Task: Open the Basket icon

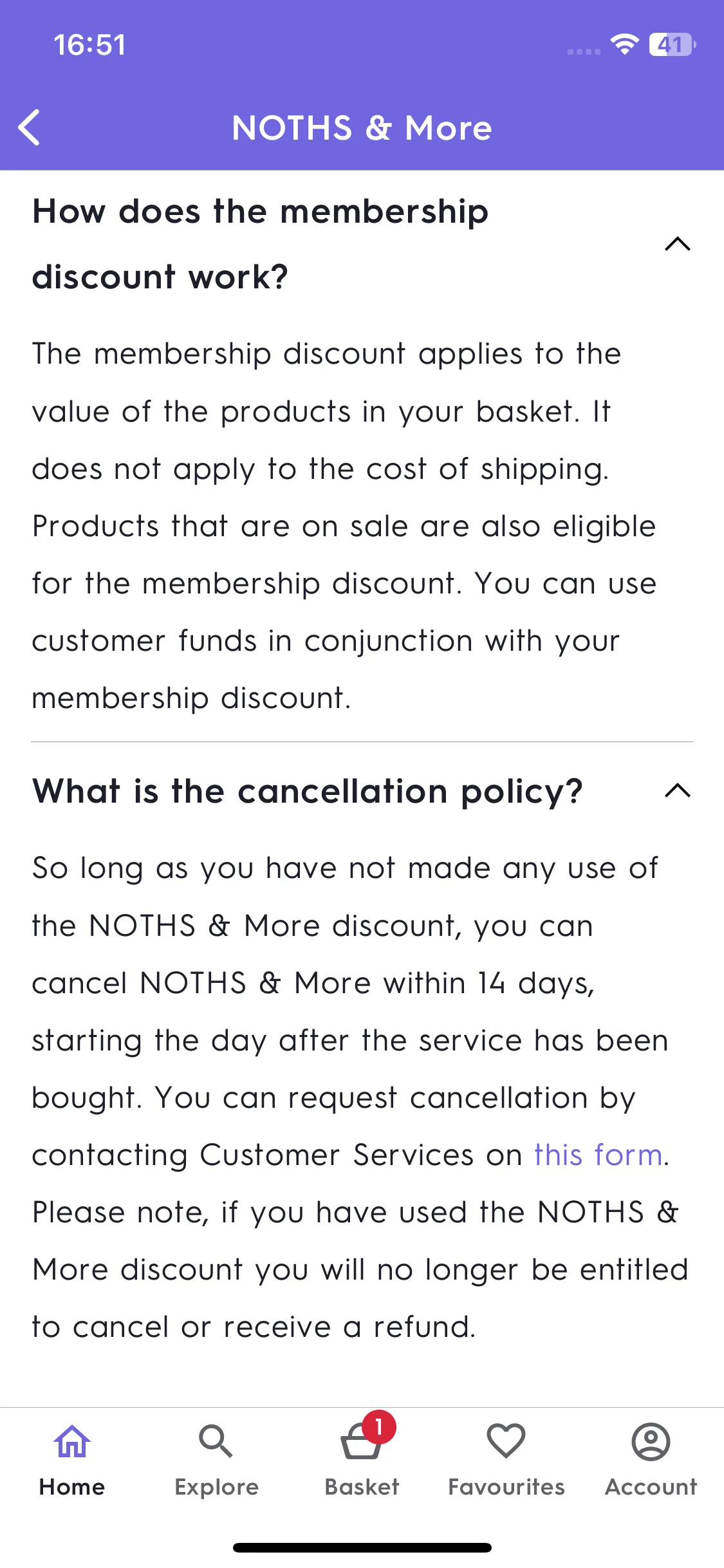Action: coord(361,1442)
